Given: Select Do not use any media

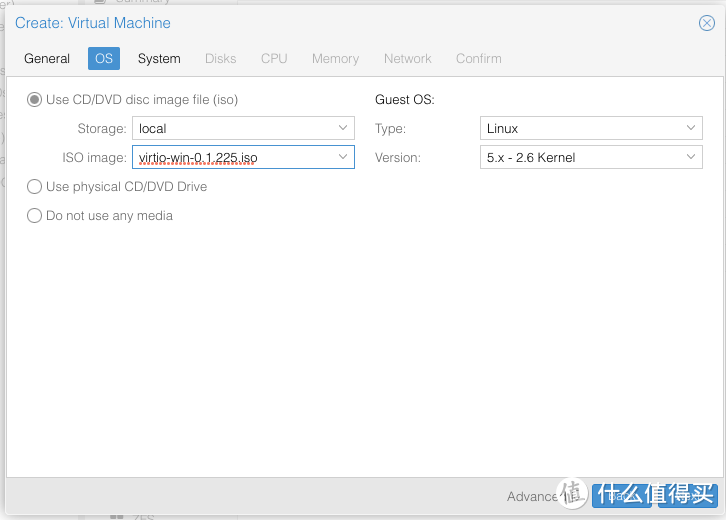Looking at the screenshot, I should (x=35, y=215).
